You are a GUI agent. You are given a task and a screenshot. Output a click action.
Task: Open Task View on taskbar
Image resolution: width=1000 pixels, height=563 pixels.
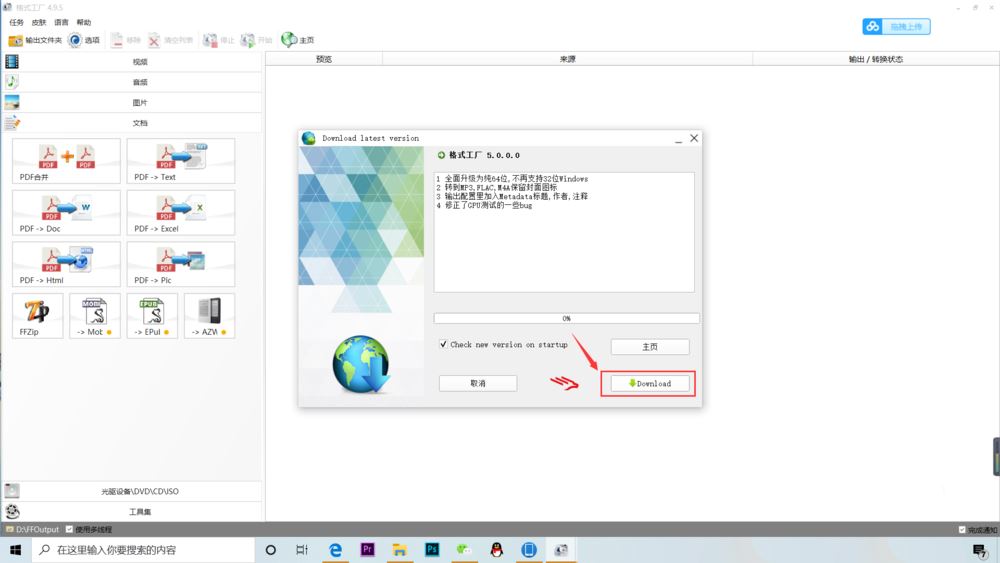coord(302,550)
